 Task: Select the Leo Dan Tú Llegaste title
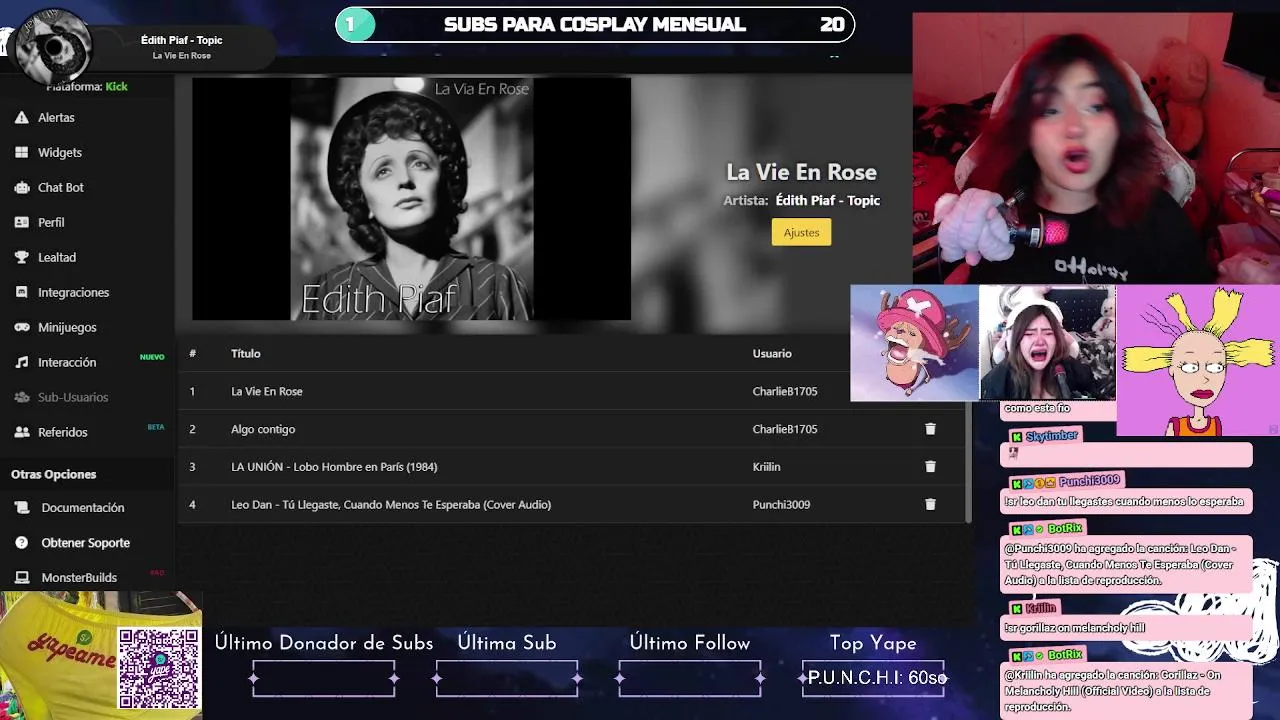pyautogui.click(x=391, y=505)
